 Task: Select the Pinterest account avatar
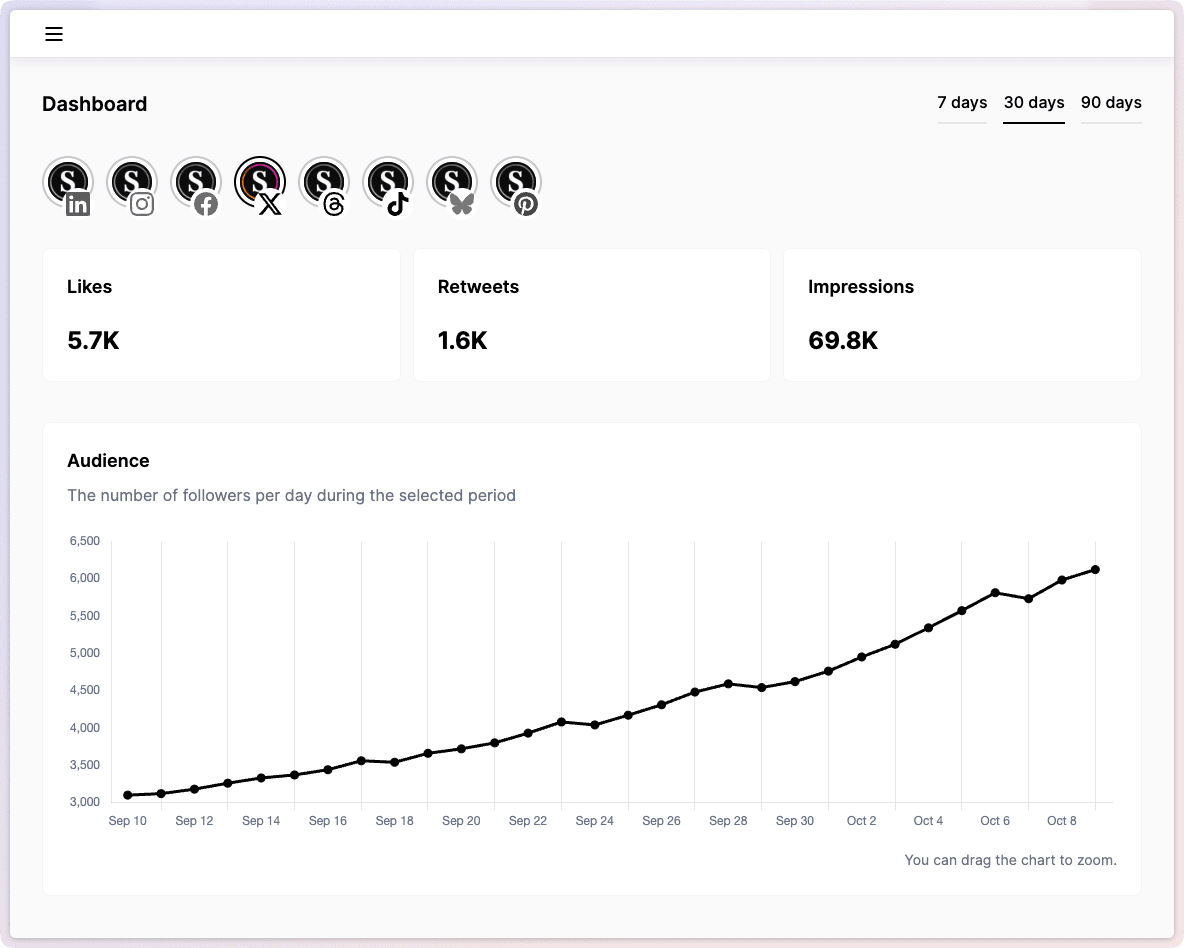coord(516,183)
